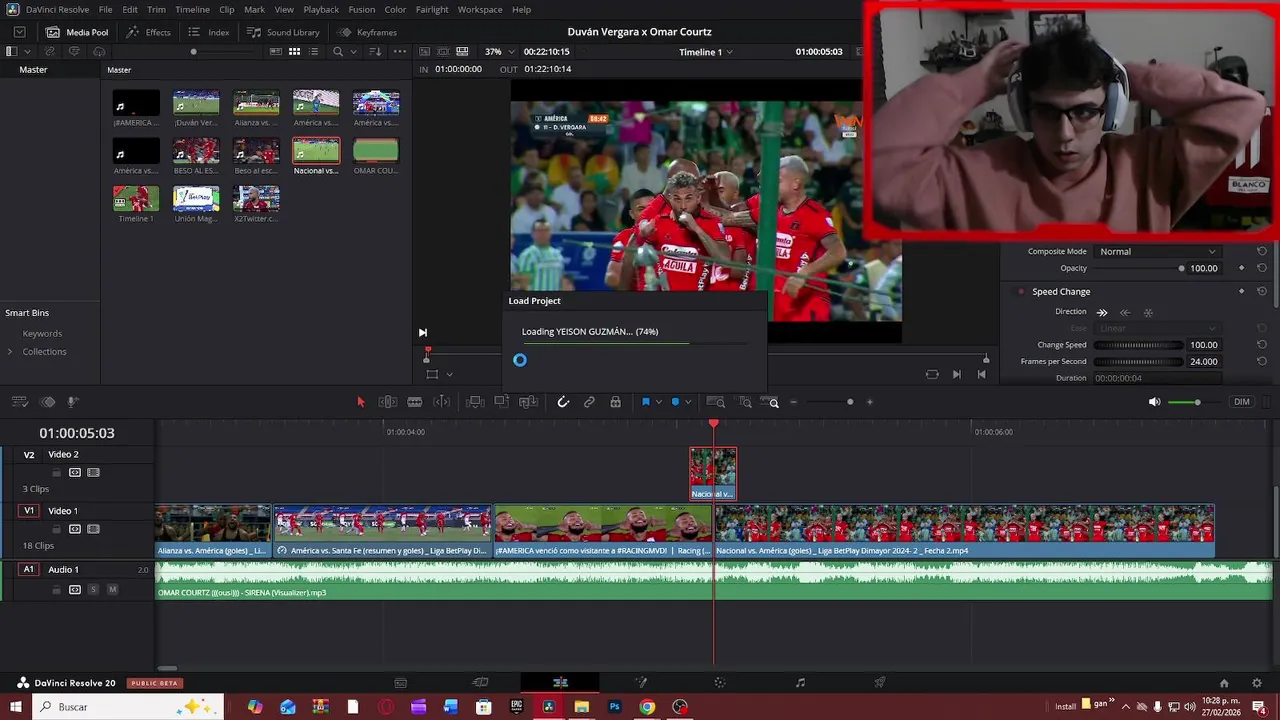Click the Detail Zoom timeline icon
This screenshot has width=1280, height=720.
coord(745,402)
